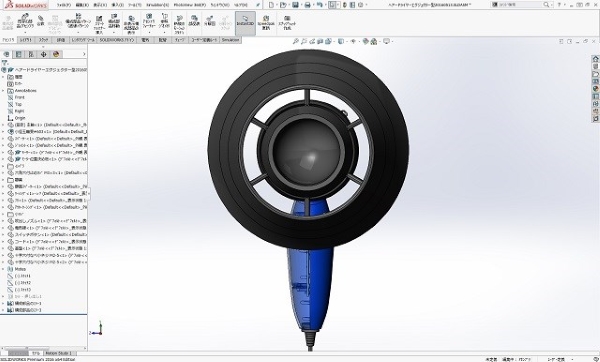Open the ConfigurationManager panel icon
The width and height of the screenshot is (600, 362).
(x=31, y=54)
